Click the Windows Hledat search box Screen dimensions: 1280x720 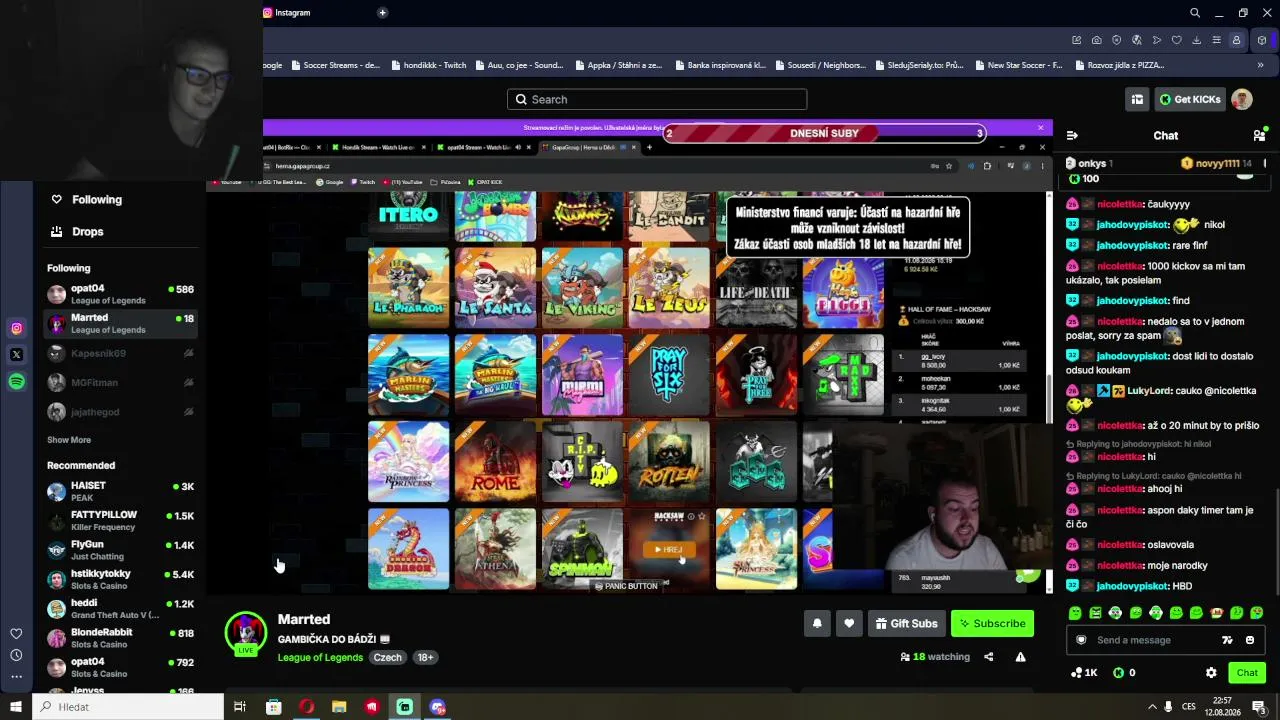pos(128,707)
